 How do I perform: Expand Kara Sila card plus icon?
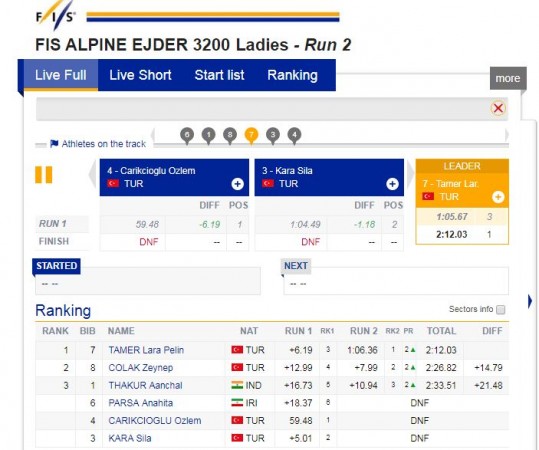392,184
